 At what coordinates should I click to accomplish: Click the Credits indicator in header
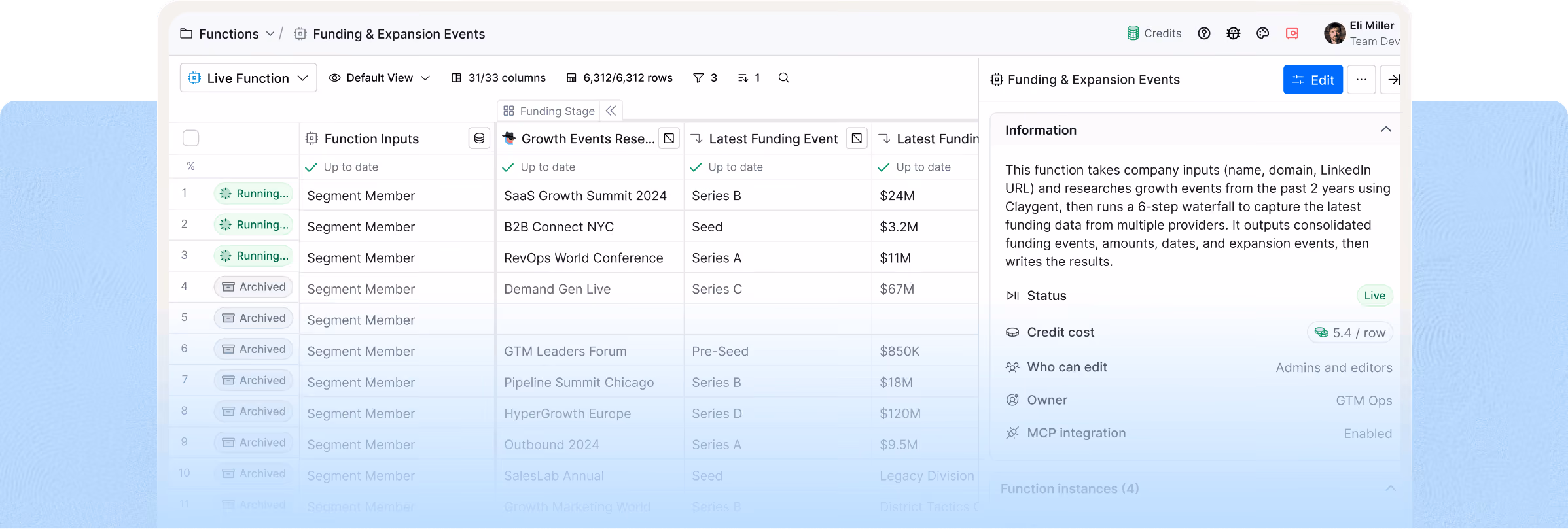click(1154, 33)
